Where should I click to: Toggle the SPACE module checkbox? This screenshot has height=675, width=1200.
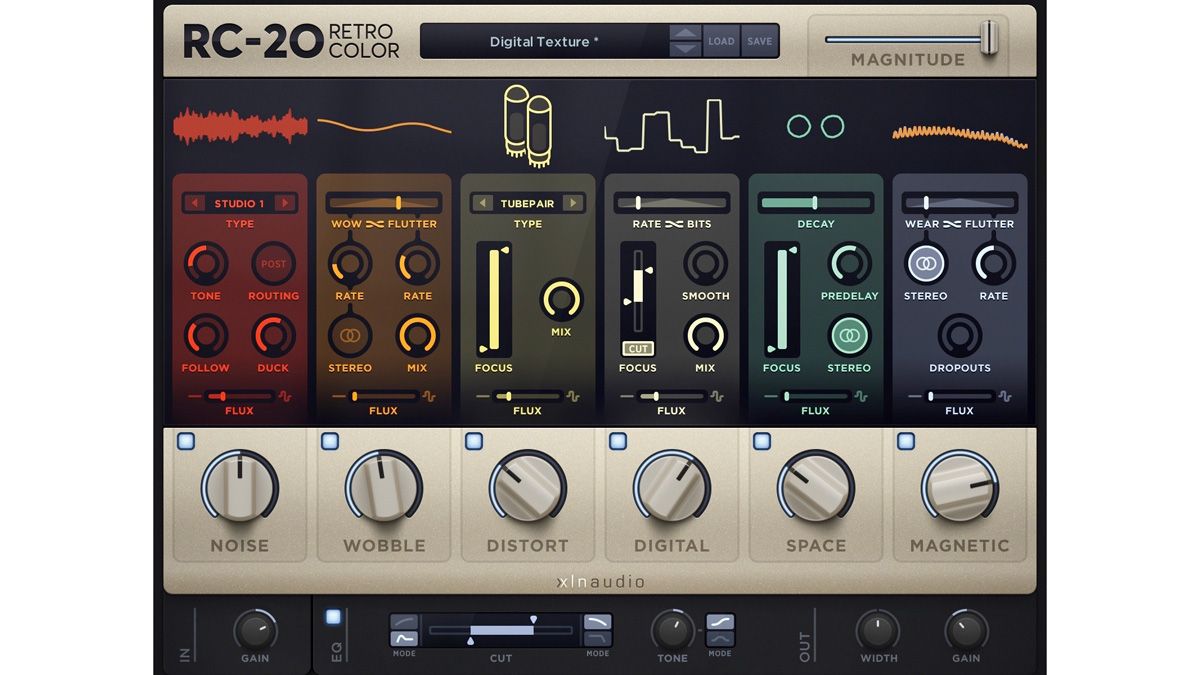pyautogui.click(x=761, y=440)
